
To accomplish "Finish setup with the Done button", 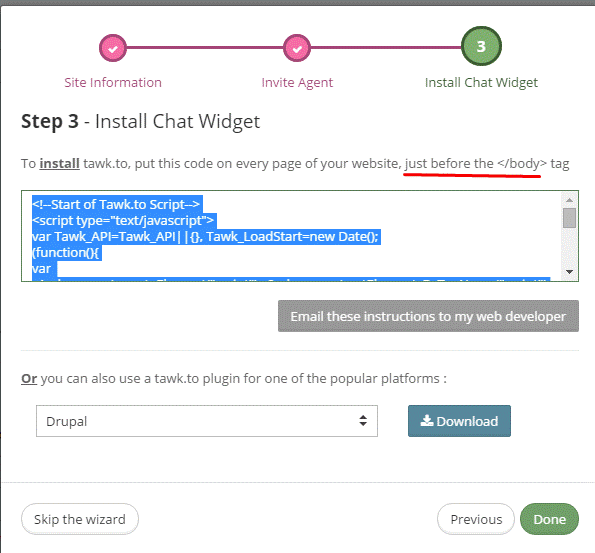I will (549, 519).
